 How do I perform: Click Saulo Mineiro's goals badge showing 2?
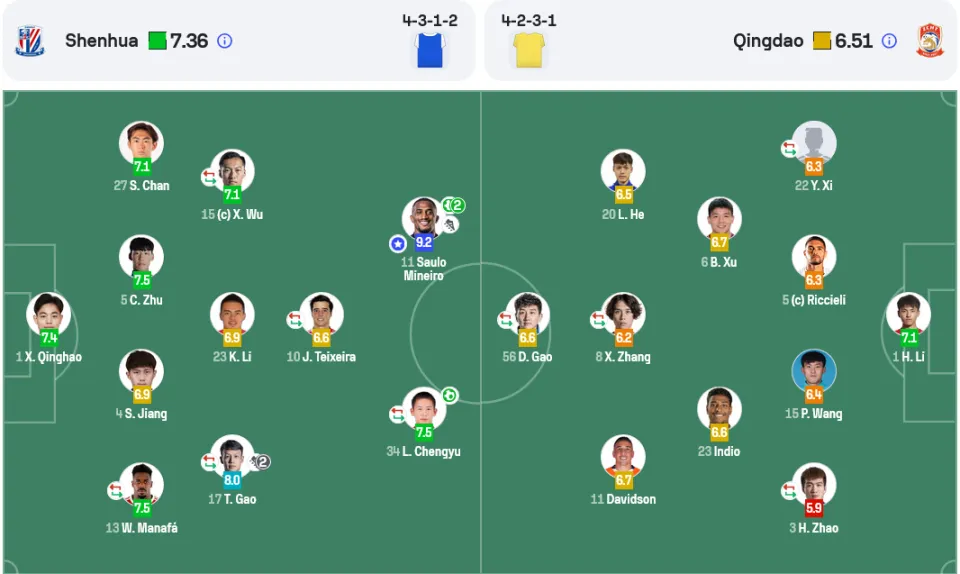(x=454, y=205)
